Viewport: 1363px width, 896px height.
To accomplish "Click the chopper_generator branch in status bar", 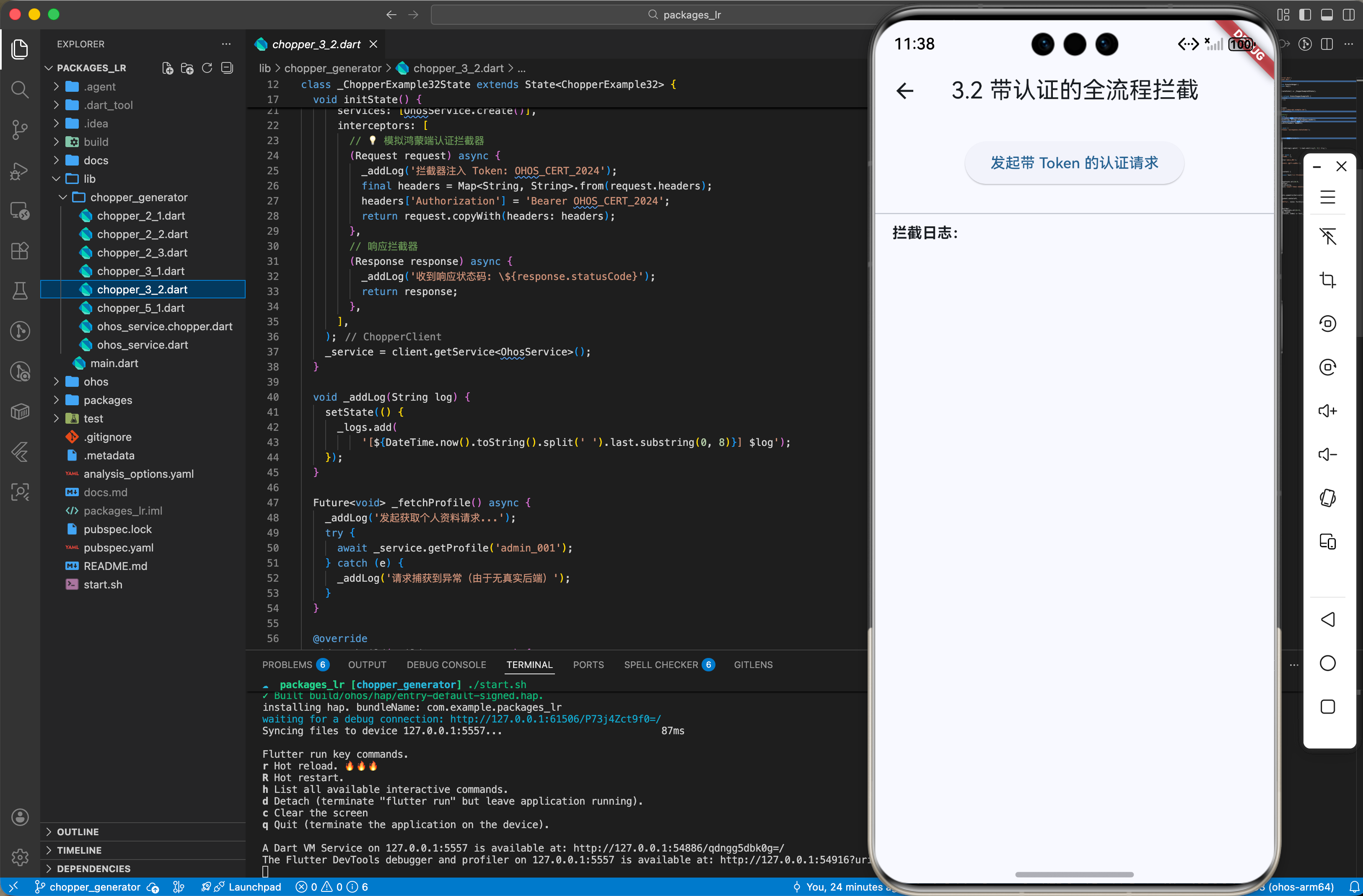I will point(94,887).
